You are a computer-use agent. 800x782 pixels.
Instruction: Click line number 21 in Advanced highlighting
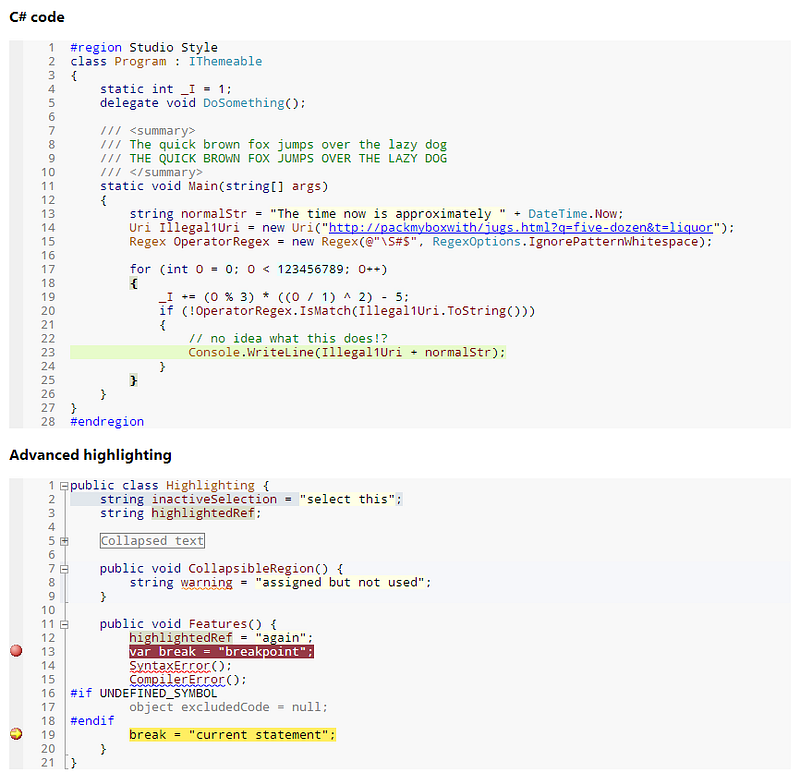pyautogui.click(x=48, y=763)
